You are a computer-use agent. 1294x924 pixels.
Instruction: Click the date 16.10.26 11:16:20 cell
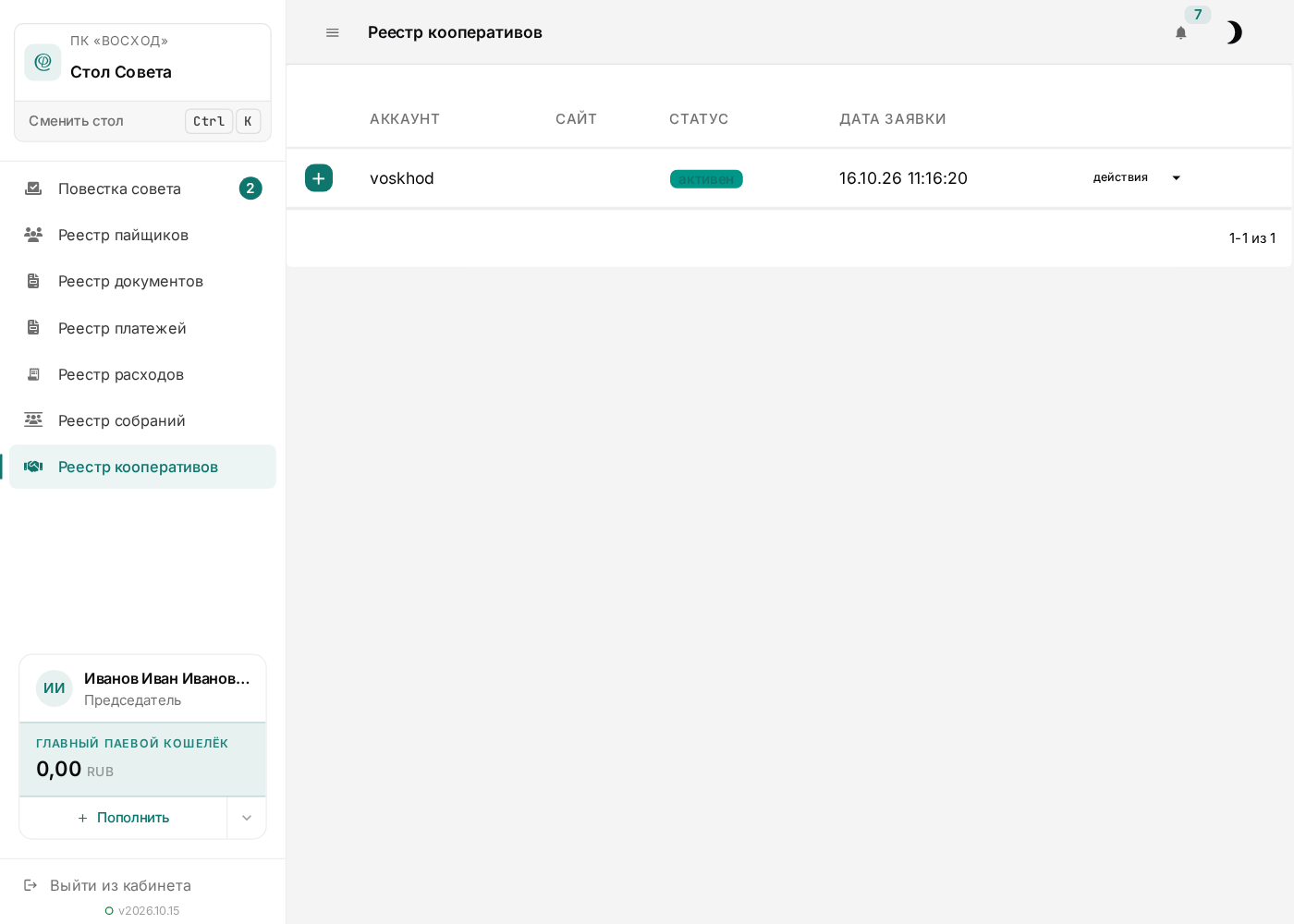(903, 178)
